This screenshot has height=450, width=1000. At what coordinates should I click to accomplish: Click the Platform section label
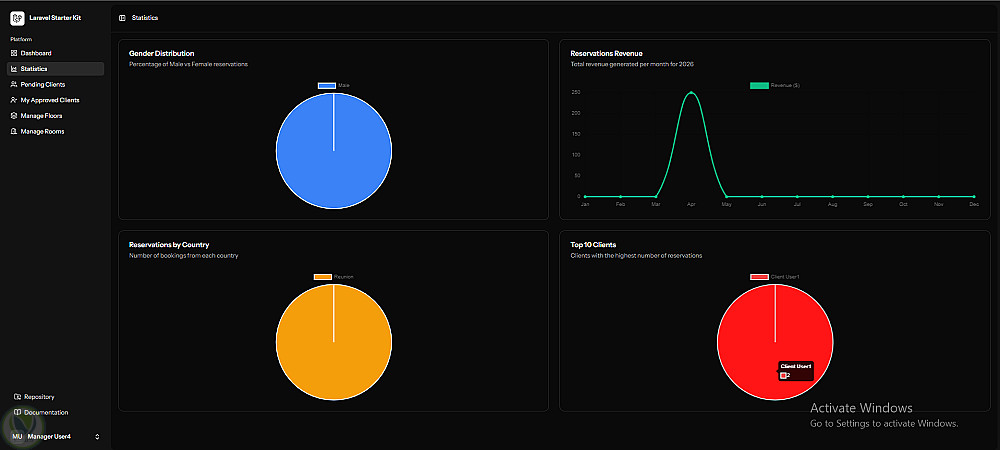click(21, 40)
